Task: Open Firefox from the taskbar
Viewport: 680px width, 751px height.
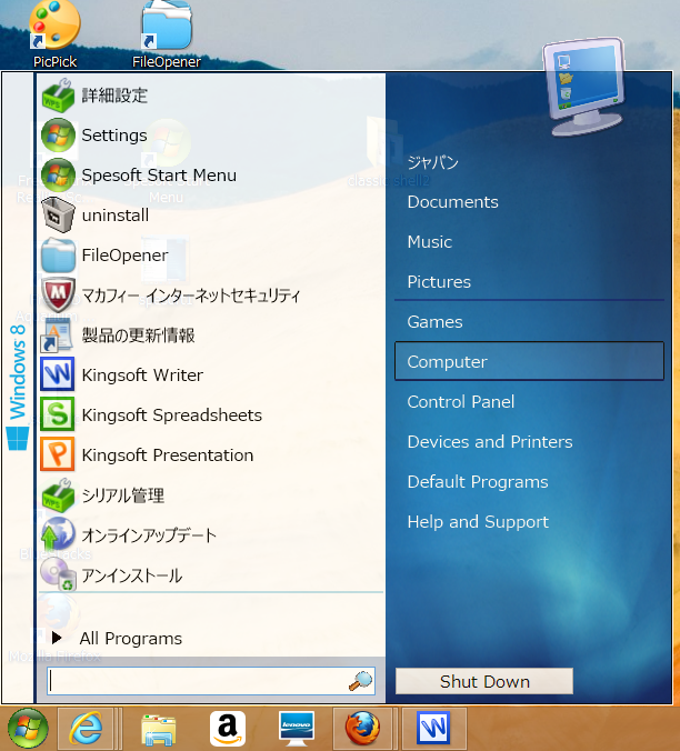Action: [363, 728]
